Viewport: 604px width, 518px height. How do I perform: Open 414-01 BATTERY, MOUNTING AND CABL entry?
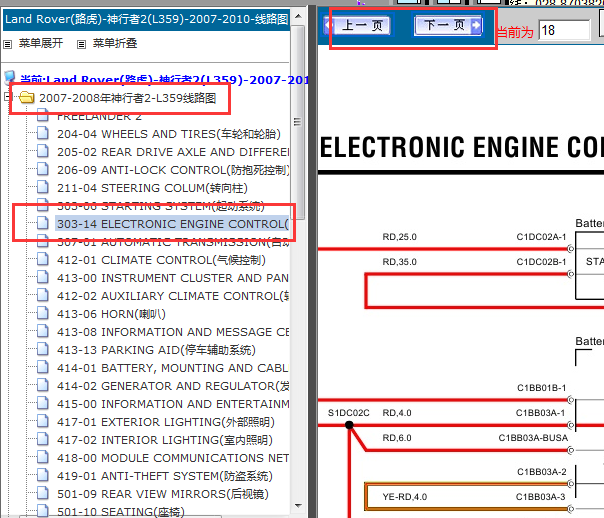tap(173, 368)
